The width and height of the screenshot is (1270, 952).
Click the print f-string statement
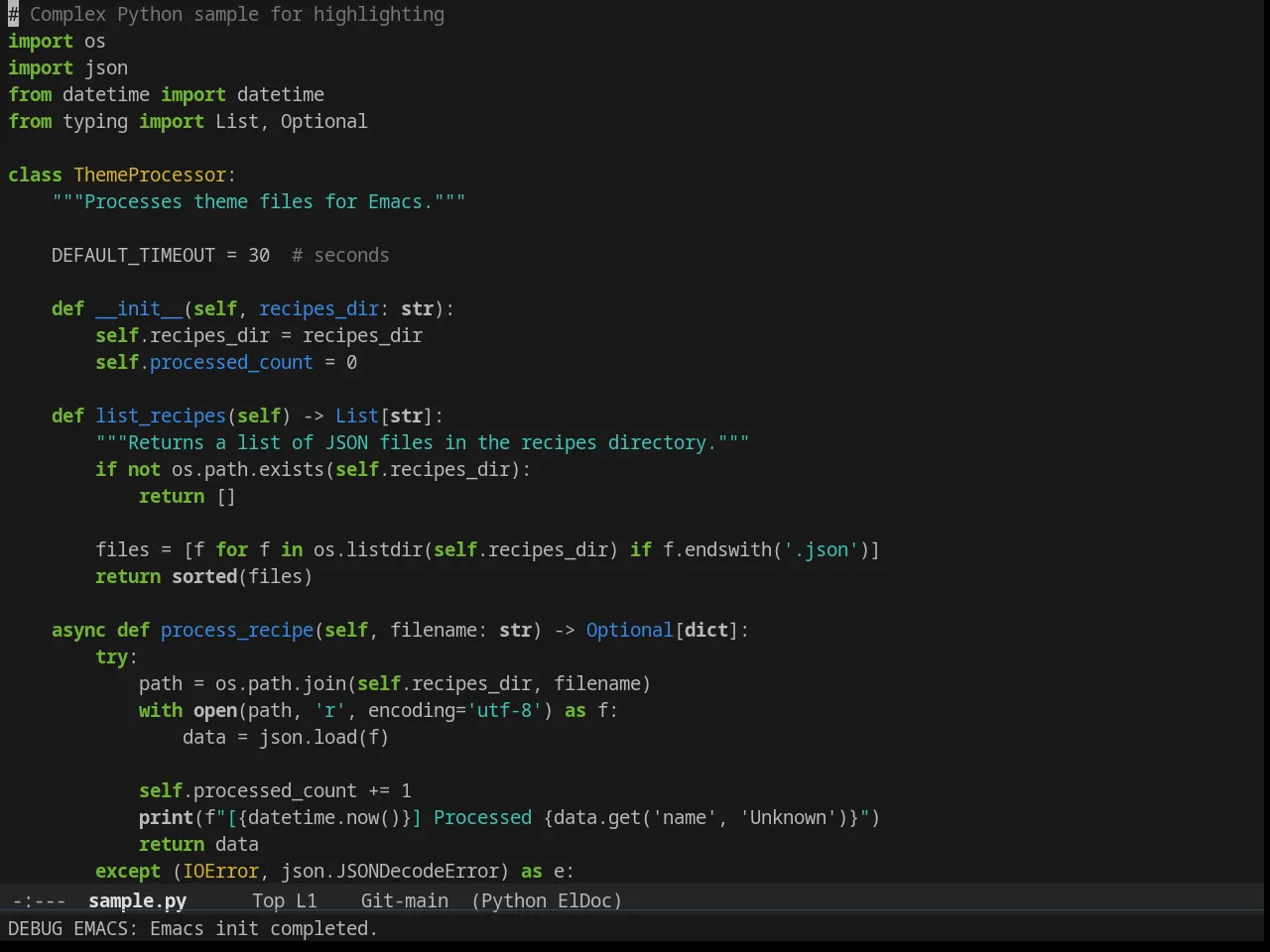509,817
